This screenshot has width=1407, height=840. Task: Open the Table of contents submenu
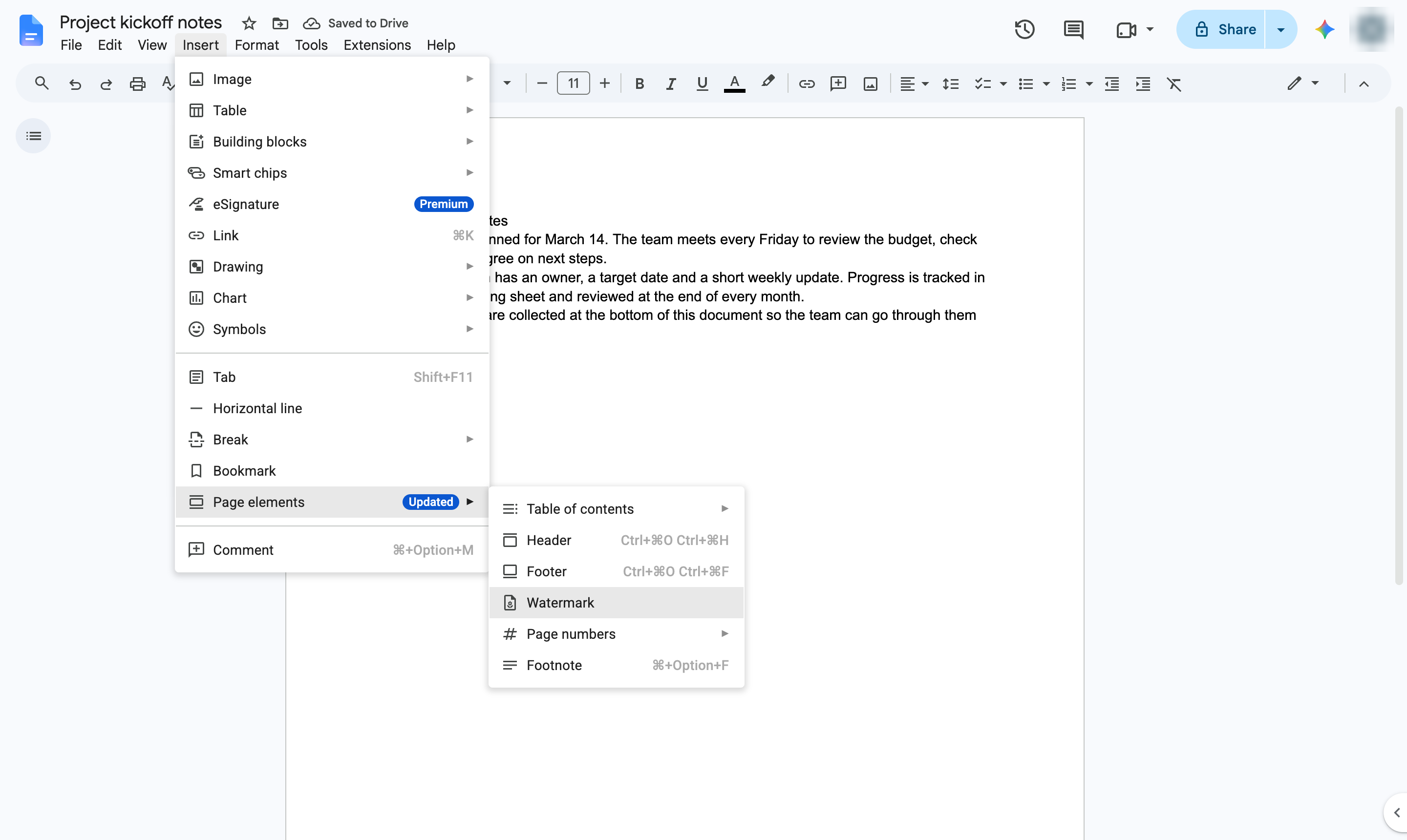point(616,508)
